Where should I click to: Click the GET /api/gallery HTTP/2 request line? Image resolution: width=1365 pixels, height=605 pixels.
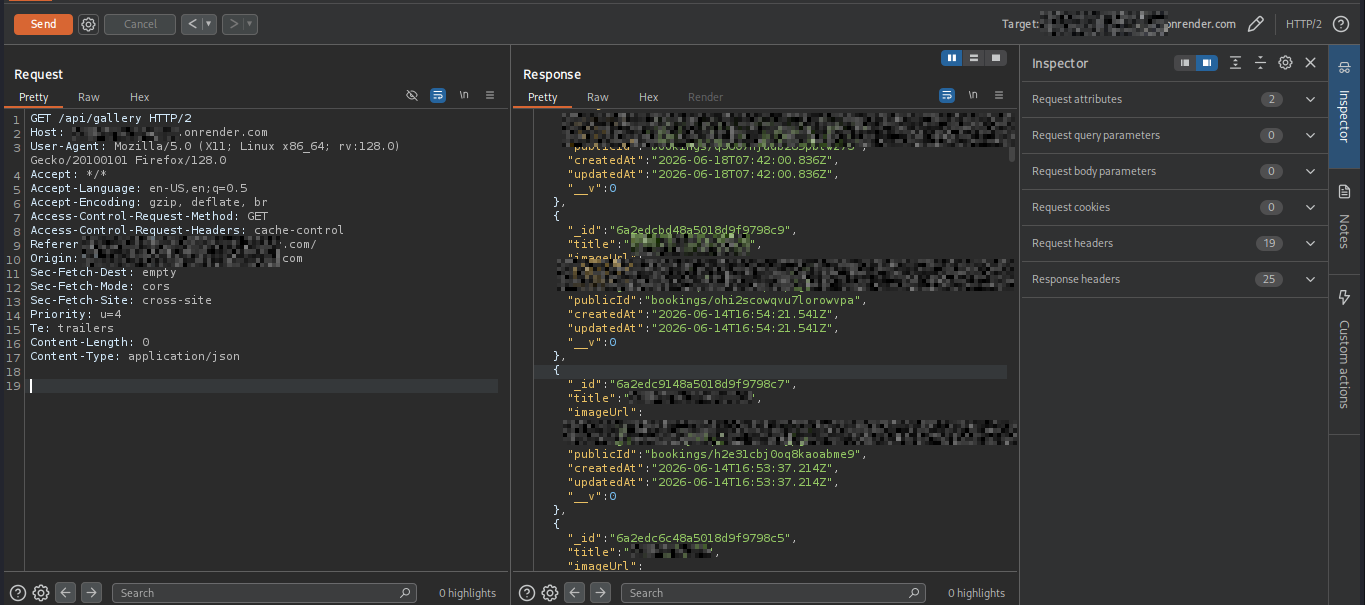[110, 118]
